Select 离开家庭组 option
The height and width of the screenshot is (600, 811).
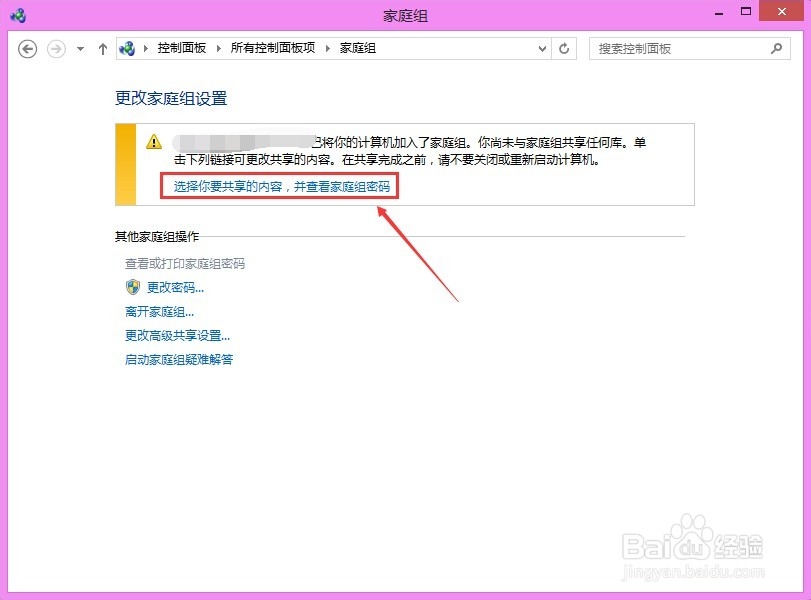coord(156,312)
